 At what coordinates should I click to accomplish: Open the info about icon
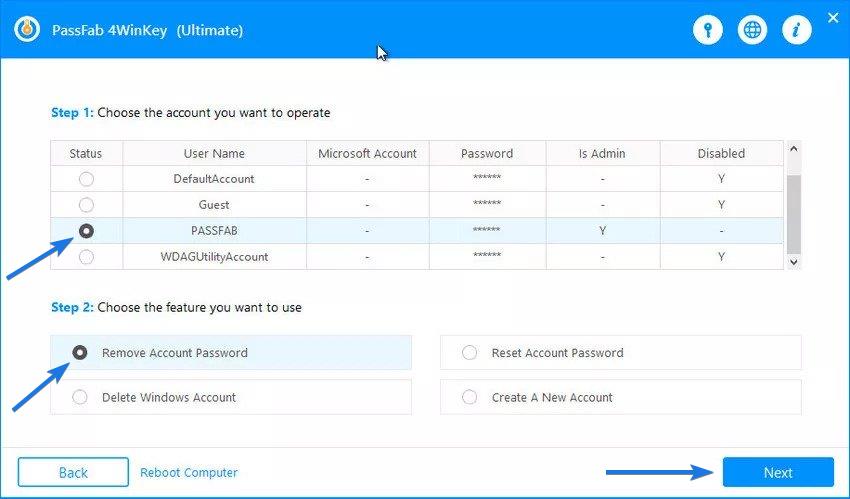click(x=796, y=29)
